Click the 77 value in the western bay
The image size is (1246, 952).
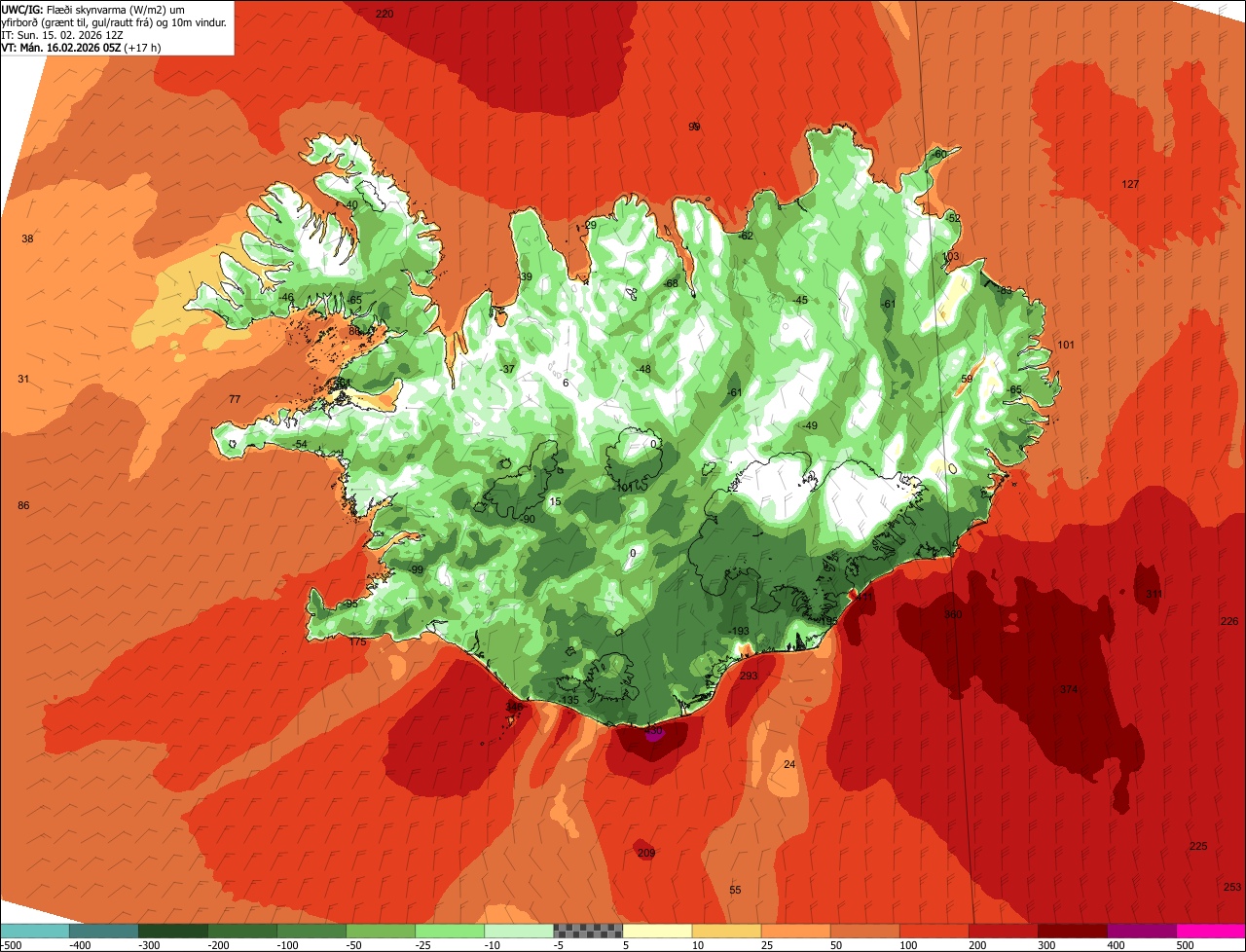[x=235, y=400]
